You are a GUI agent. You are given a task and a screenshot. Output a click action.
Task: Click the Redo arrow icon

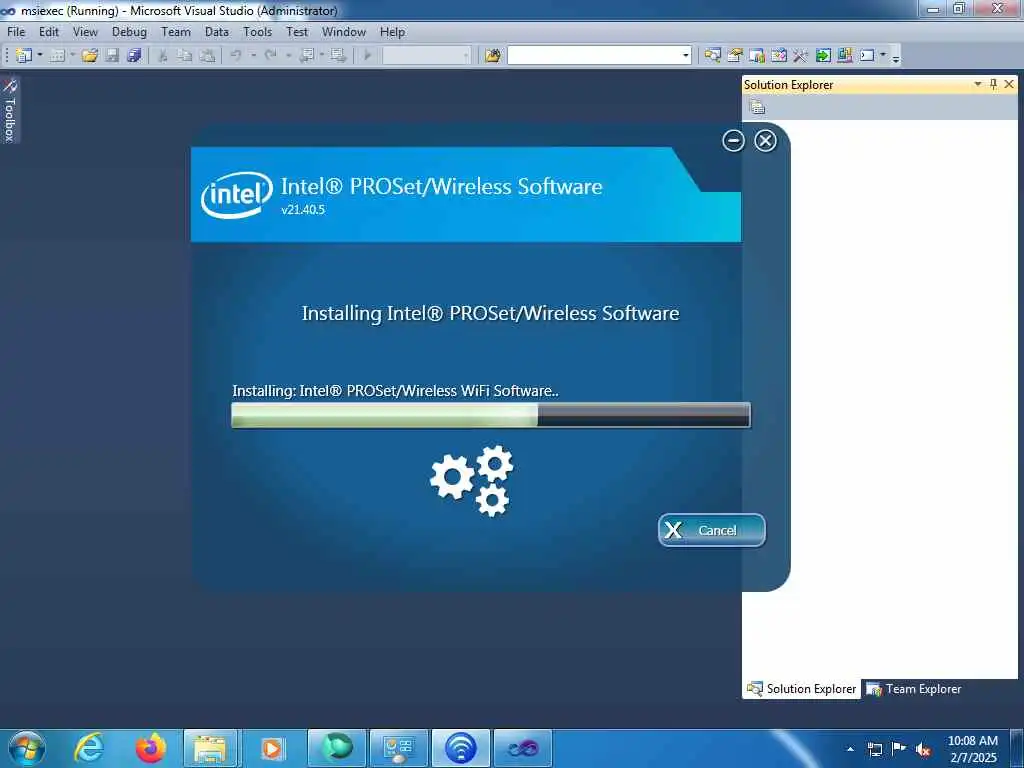(x=271, y=56)
